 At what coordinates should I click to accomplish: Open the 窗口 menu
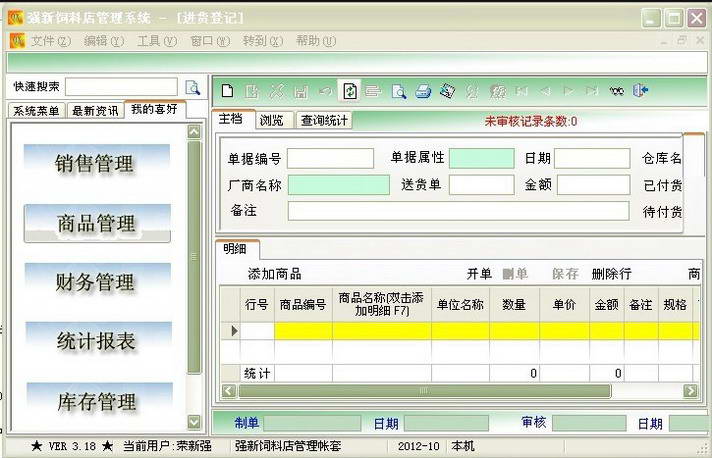[x=210, y=41]
